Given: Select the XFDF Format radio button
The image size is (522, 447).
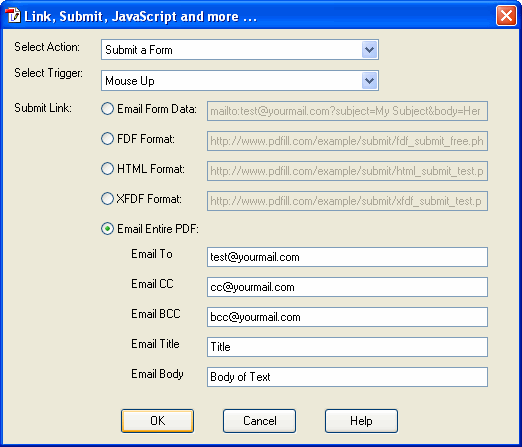Looking at the screenshot, I should pyautogui.click(x=107, y=199).
